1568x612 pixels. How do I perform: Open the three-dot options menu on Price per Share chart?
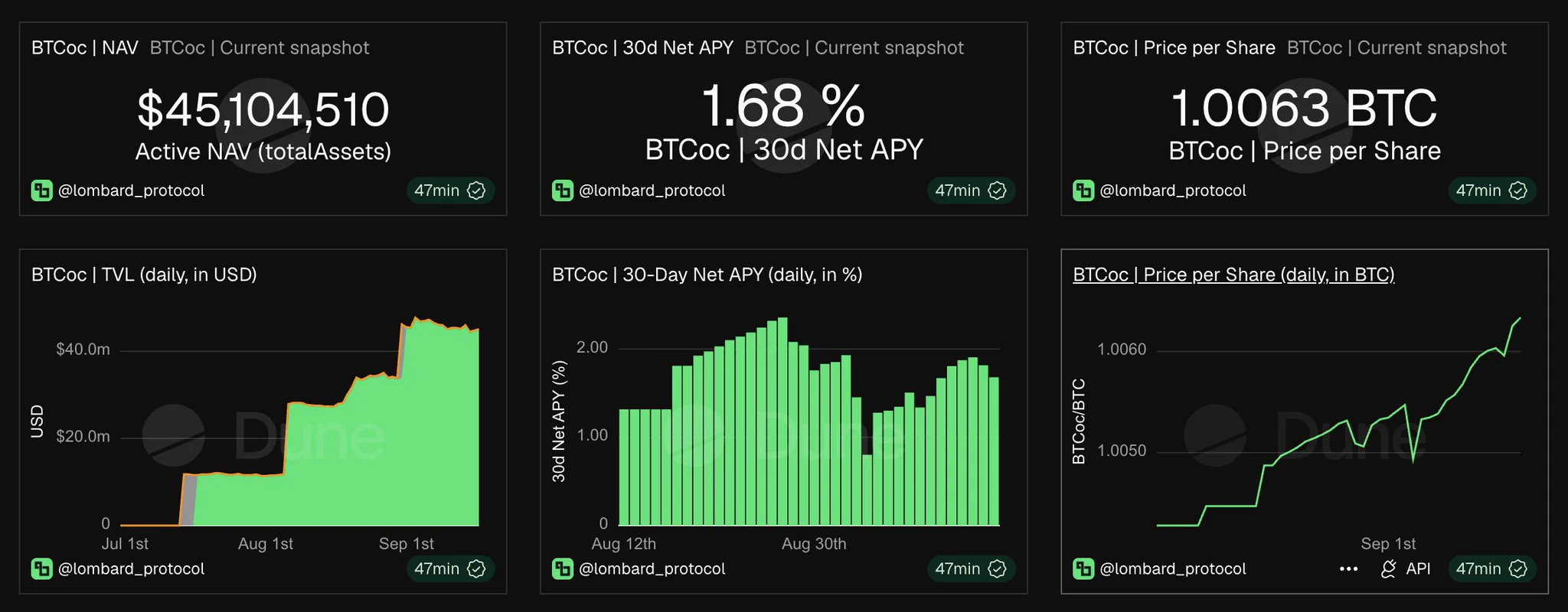pyautogui.click(x=1349, y=568)
